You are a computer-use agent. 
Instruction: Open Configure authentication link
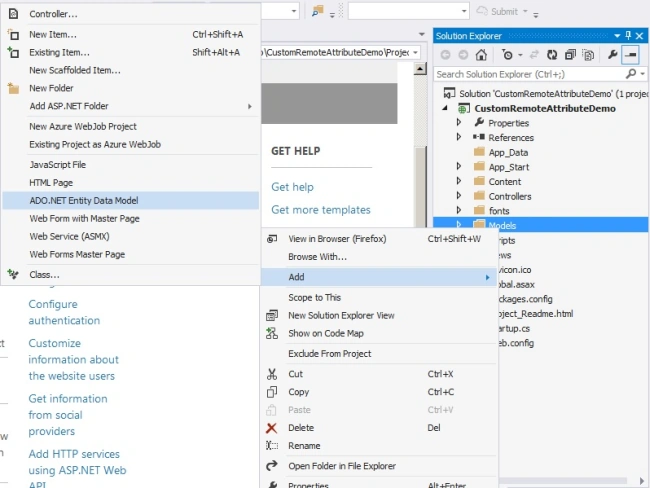[x=64, y=312]
